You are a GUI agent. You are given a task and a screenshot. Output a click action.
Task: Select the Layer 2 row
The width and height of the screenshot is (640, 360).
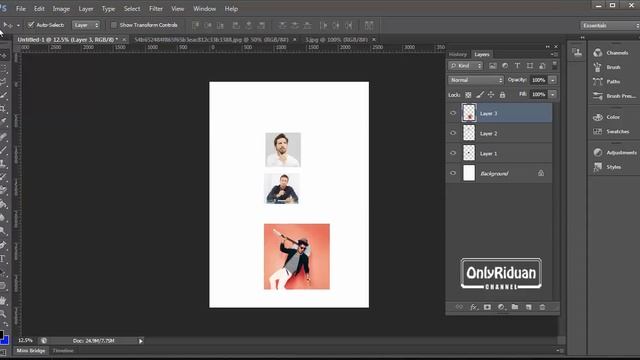point(500,133)
